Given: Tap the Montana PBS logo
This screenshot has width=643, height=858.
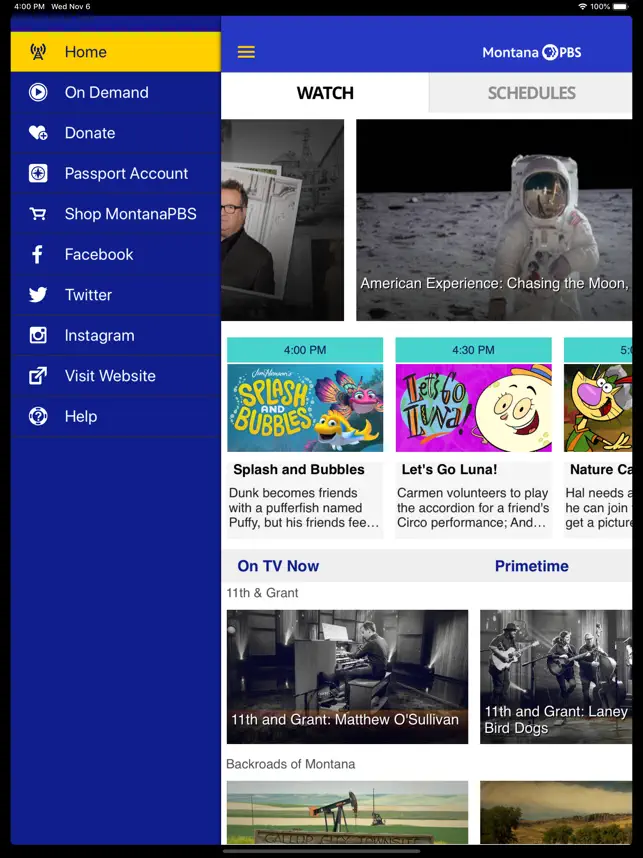Looking at the screenshot, I should [x=531, y=53].
